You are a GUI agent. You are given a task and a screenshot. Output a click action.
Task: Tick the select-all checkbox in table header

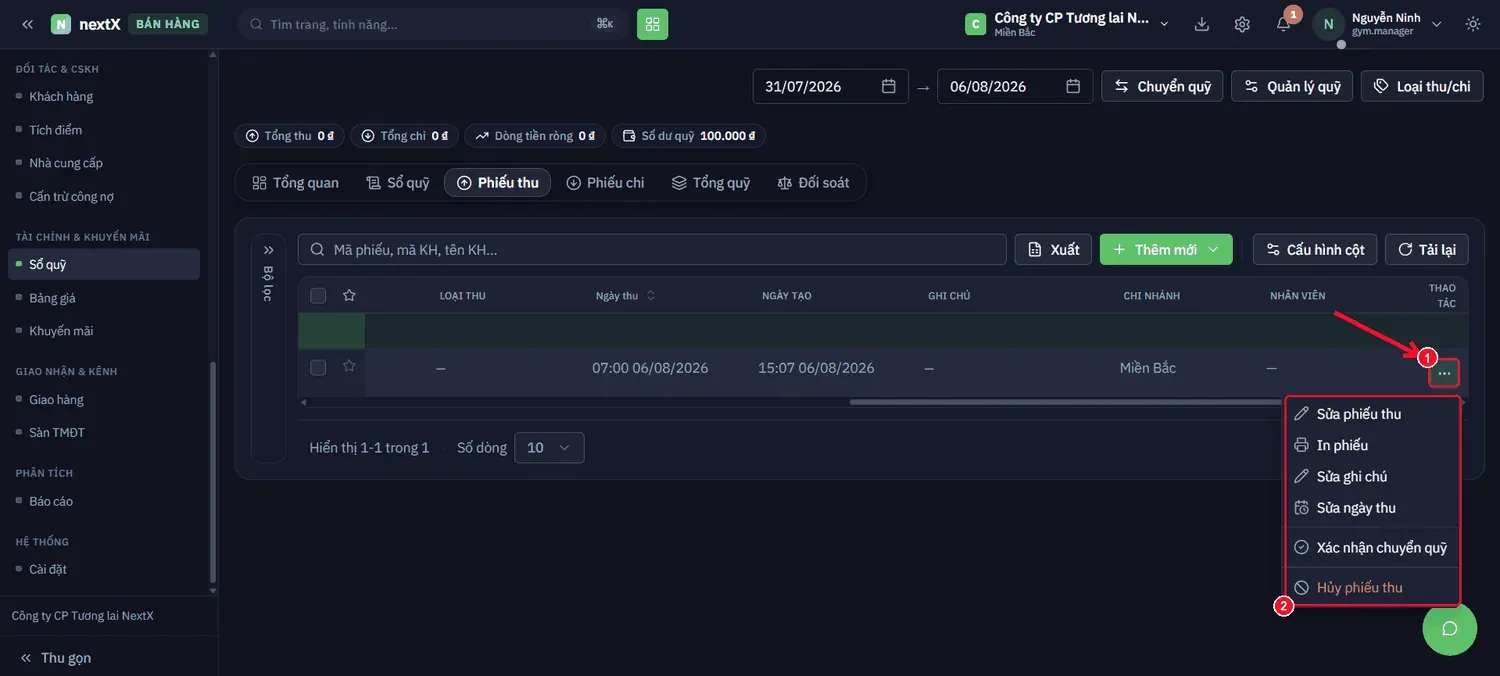pos(318,295)
